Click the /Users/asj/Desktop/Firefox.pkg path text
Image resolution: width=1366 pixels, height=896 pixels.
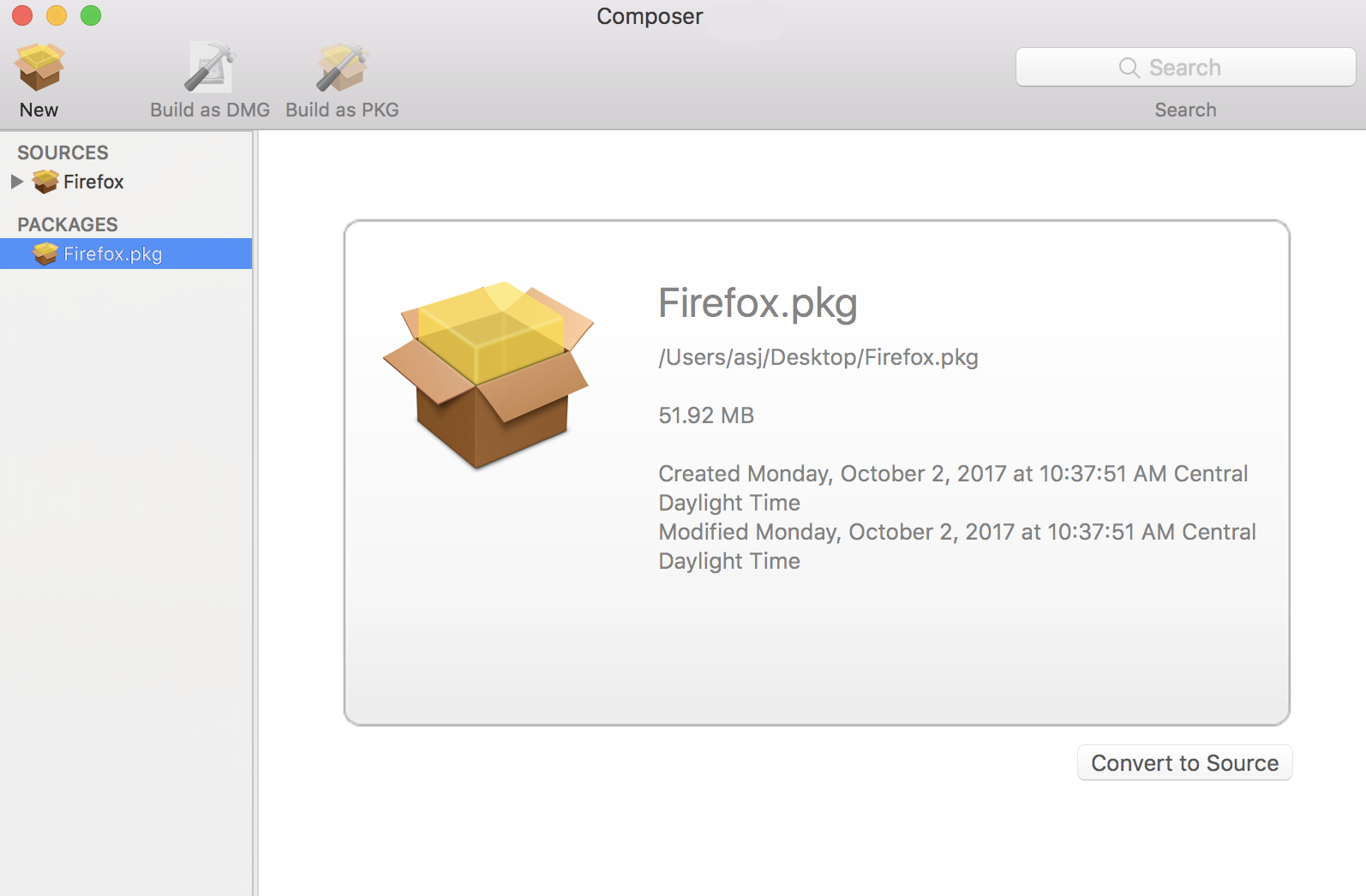coord(818,357)
